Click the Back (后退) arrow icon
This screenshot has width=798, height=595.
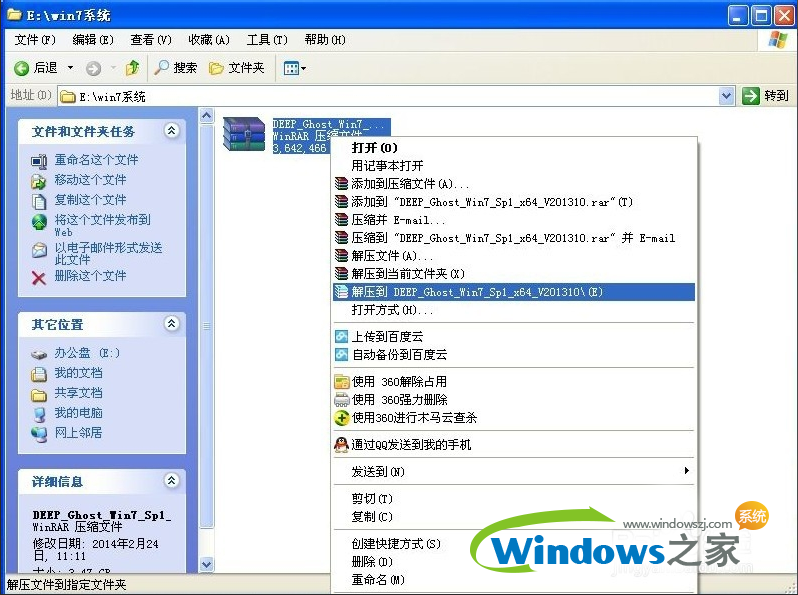[21, 68]
